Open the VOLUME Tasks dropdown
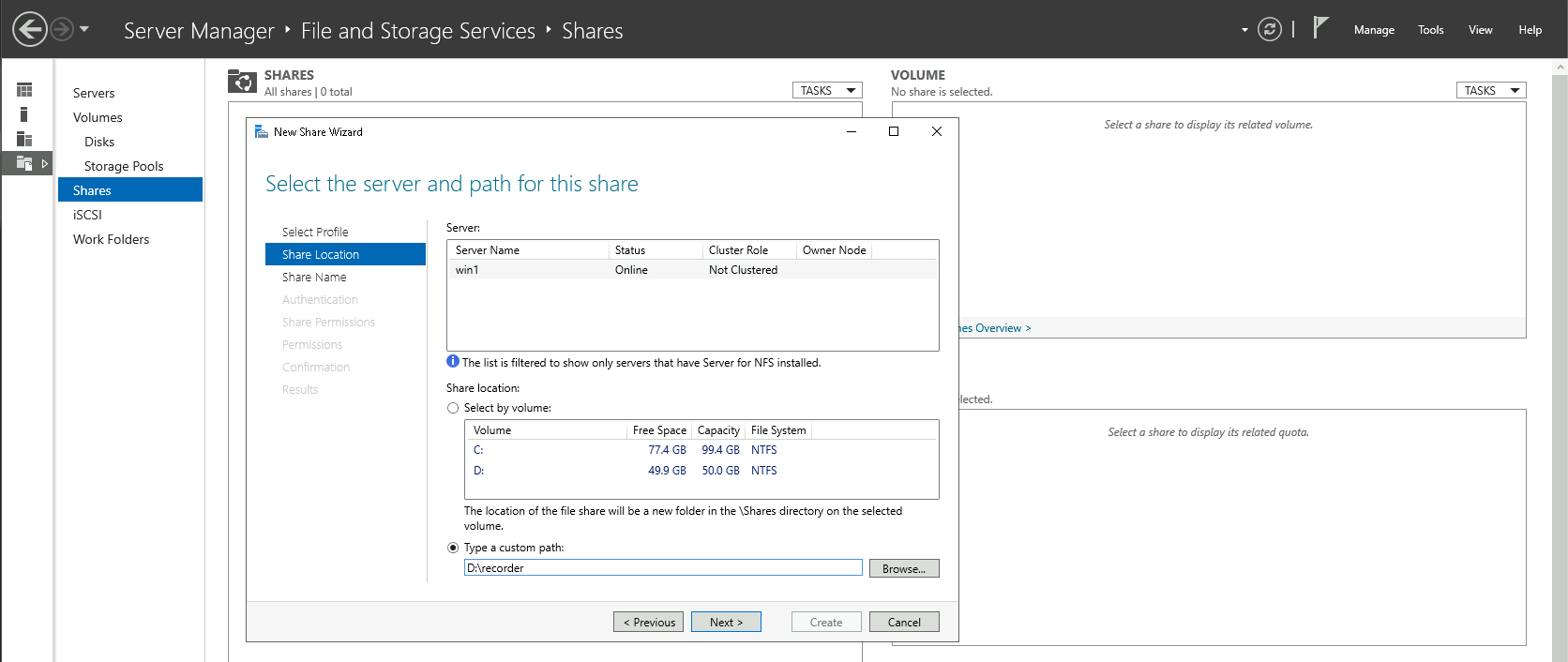 [x=1490, y=91]
